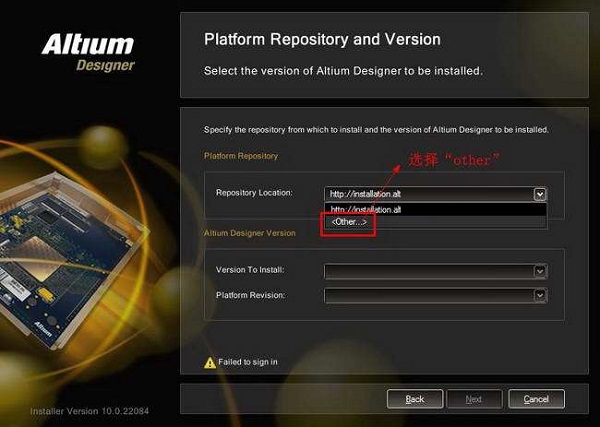Expand the Version To Install dropdown
This screenshot has height=427, width=600.
(x=540, y=271)
